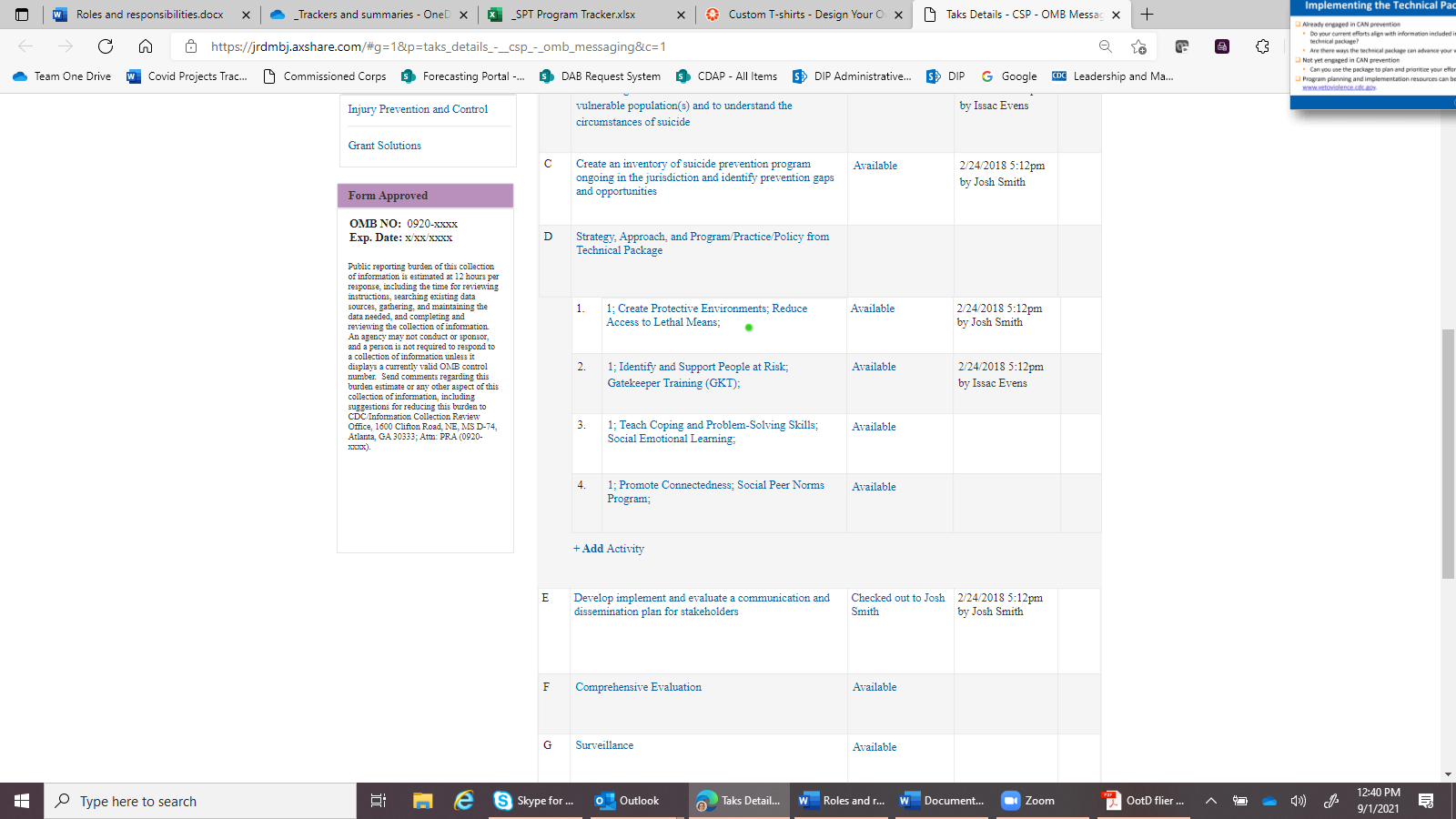Open Outlook from the taskbar
Image resolution: width=1456 pixels, height=819 pixels.
click(635, 801)
